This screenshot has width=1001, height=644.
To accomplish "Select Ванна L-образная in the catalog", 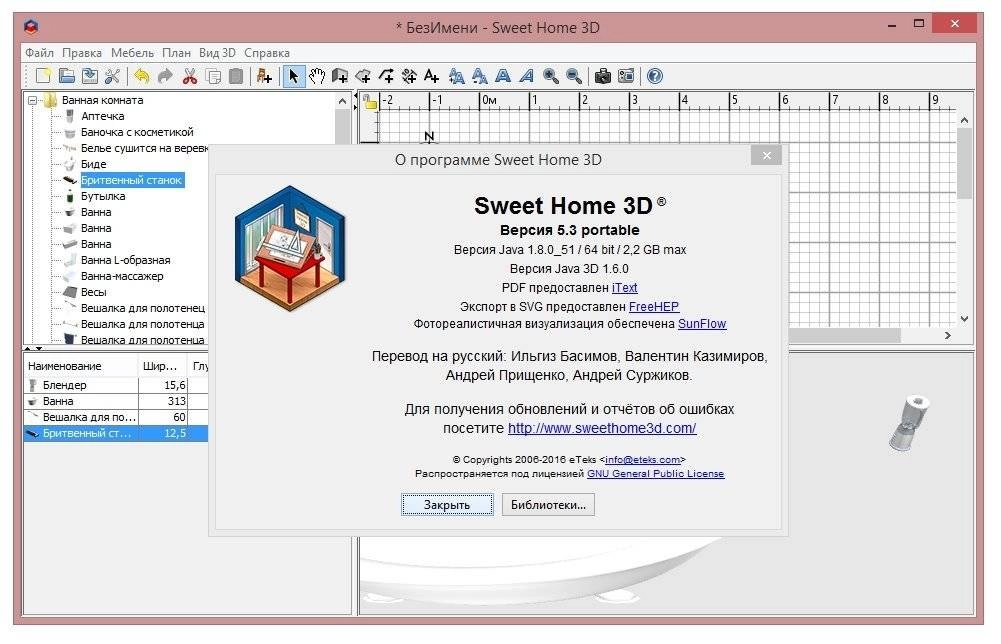I will tap(125, 260).
